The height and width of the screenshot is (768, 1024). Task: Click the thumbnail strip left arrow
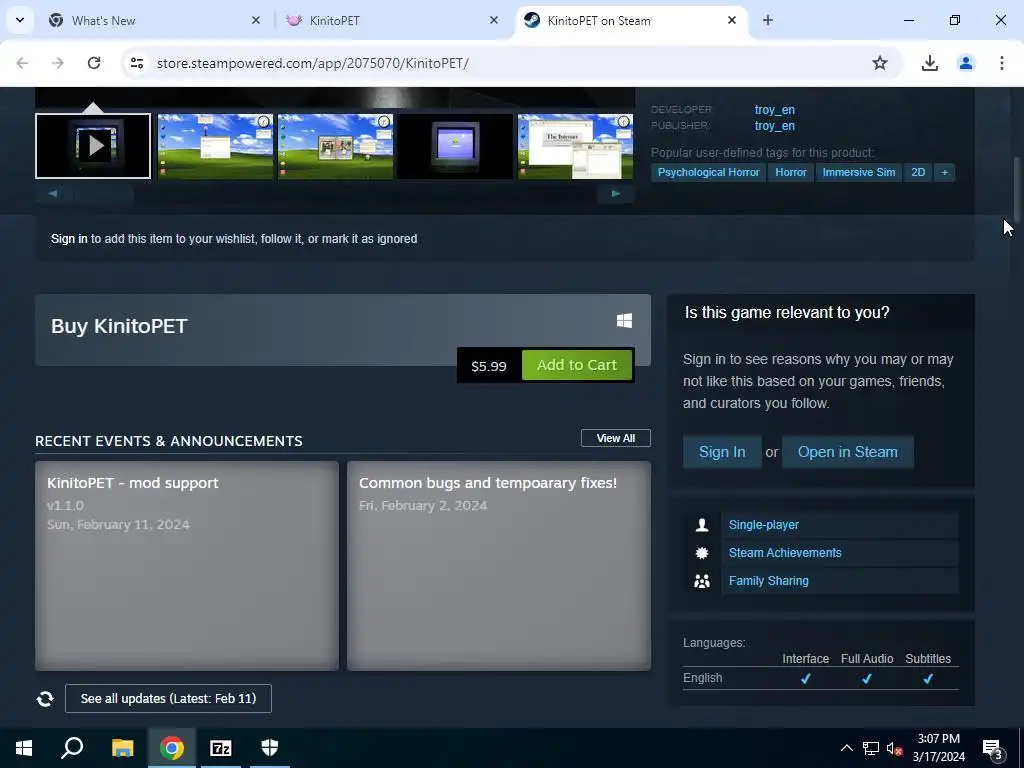(53, 193)
